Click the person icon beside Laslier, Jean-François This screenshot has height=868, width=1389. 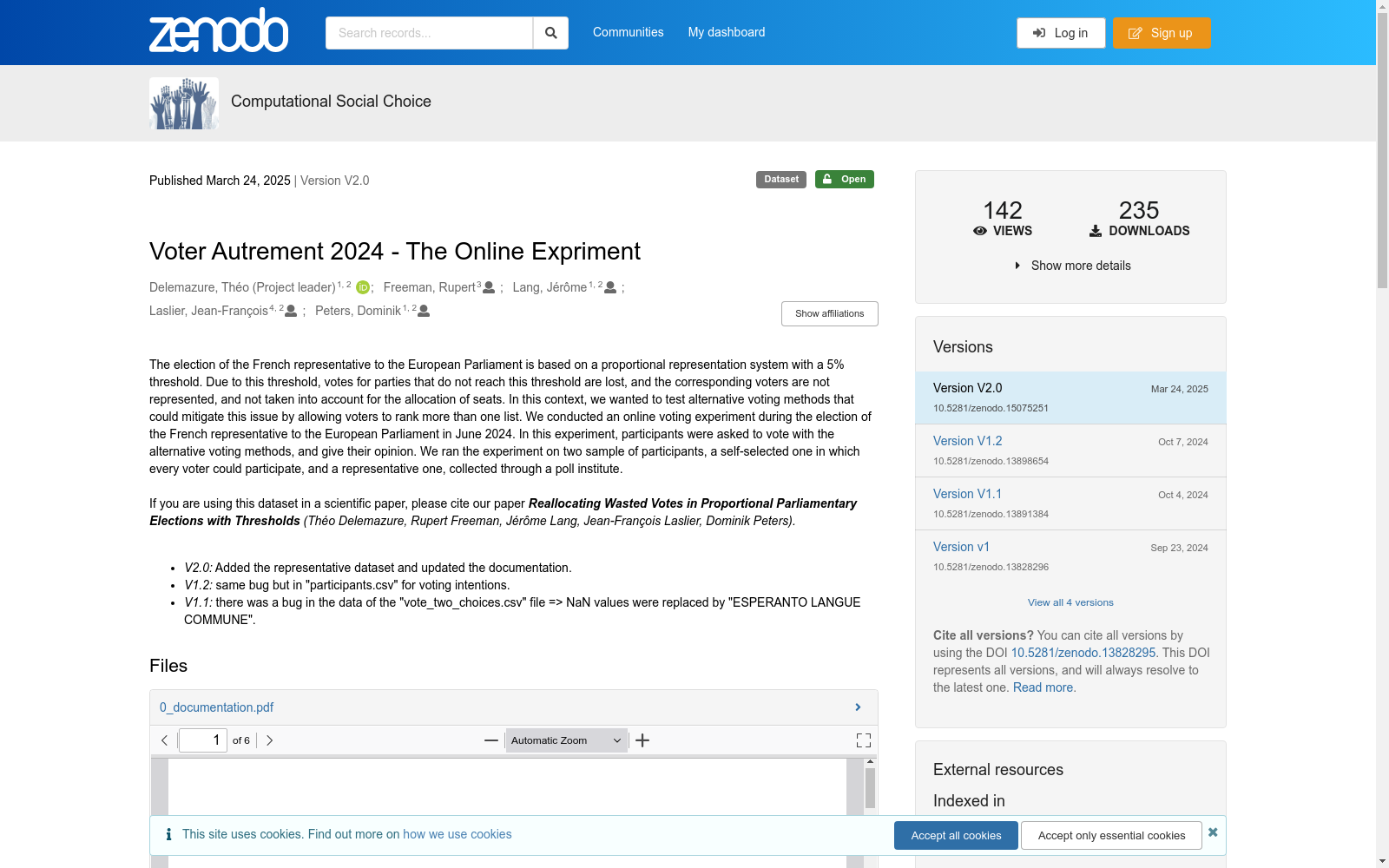point(291,311)
